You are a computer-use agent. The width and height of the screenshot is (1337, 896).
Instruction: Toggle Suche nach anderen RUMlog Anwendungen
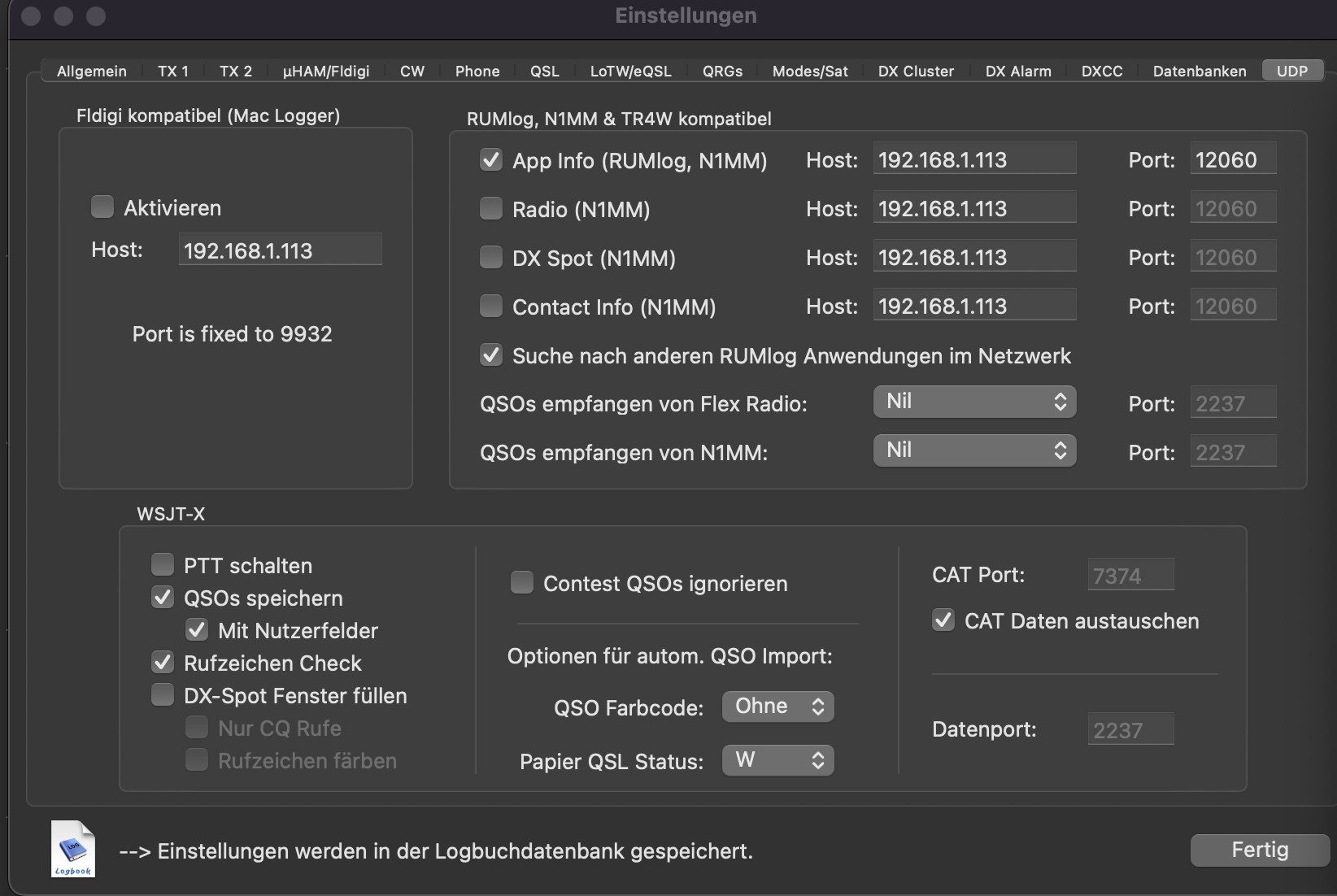coord(491,355)
